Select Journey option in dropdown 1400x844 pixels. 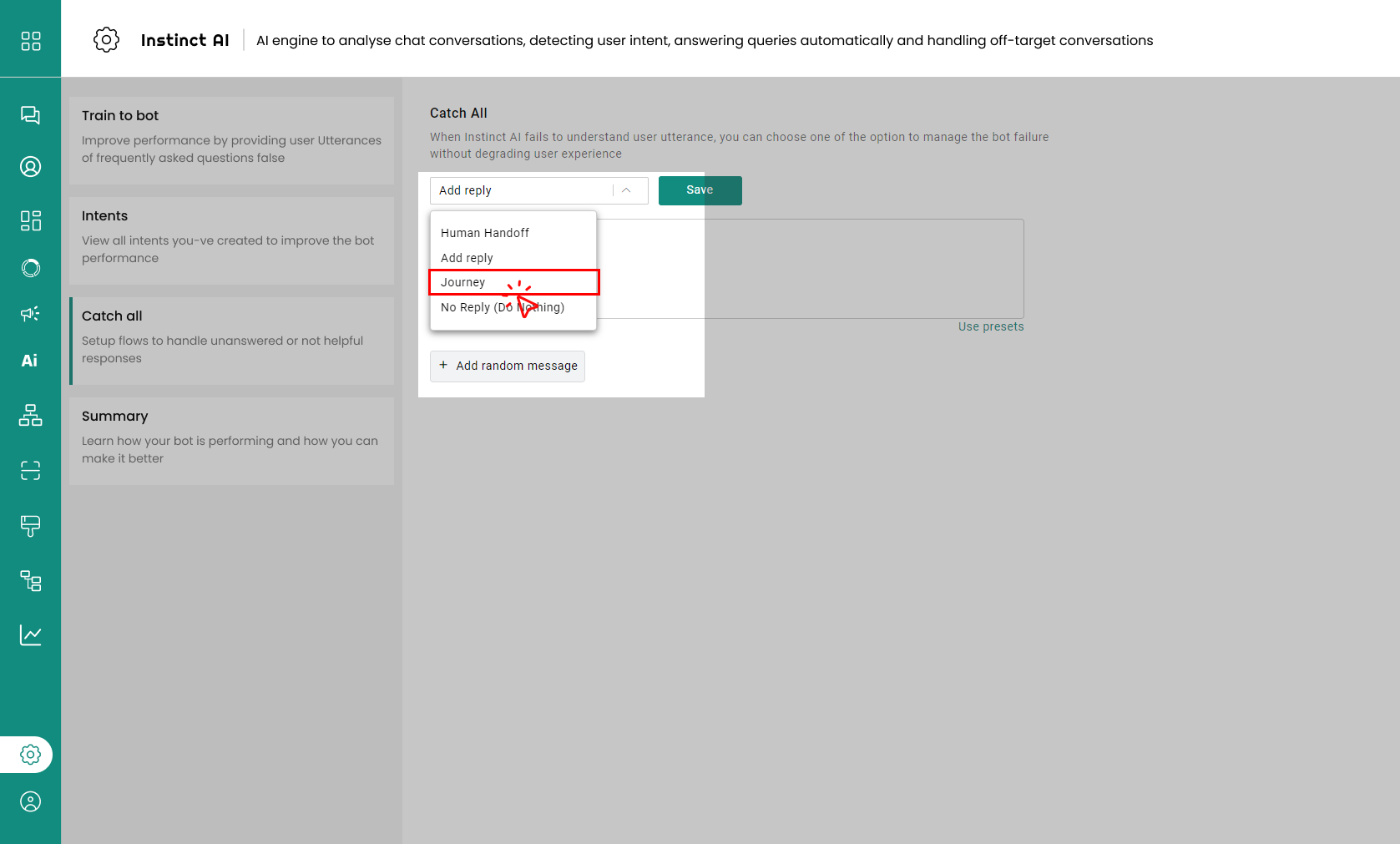coord(463,282)
